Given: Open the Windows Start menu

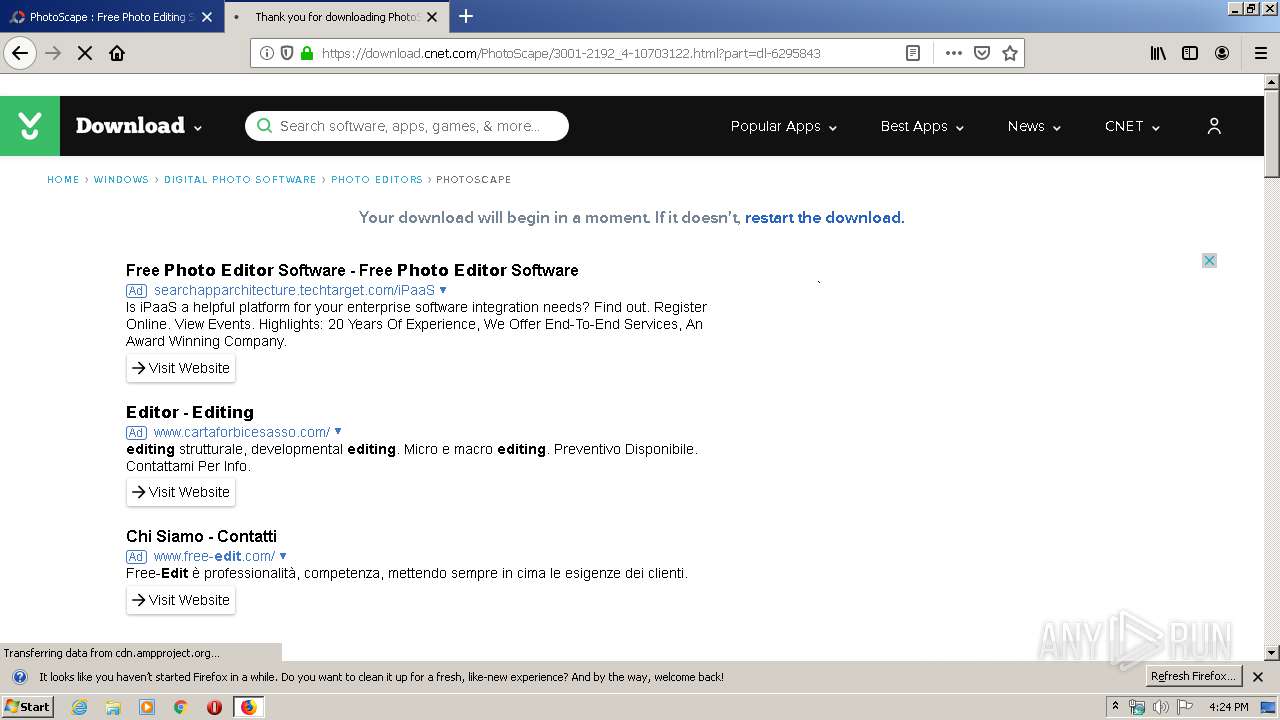Looking at the screenshot, I should [x=27, y=707].
